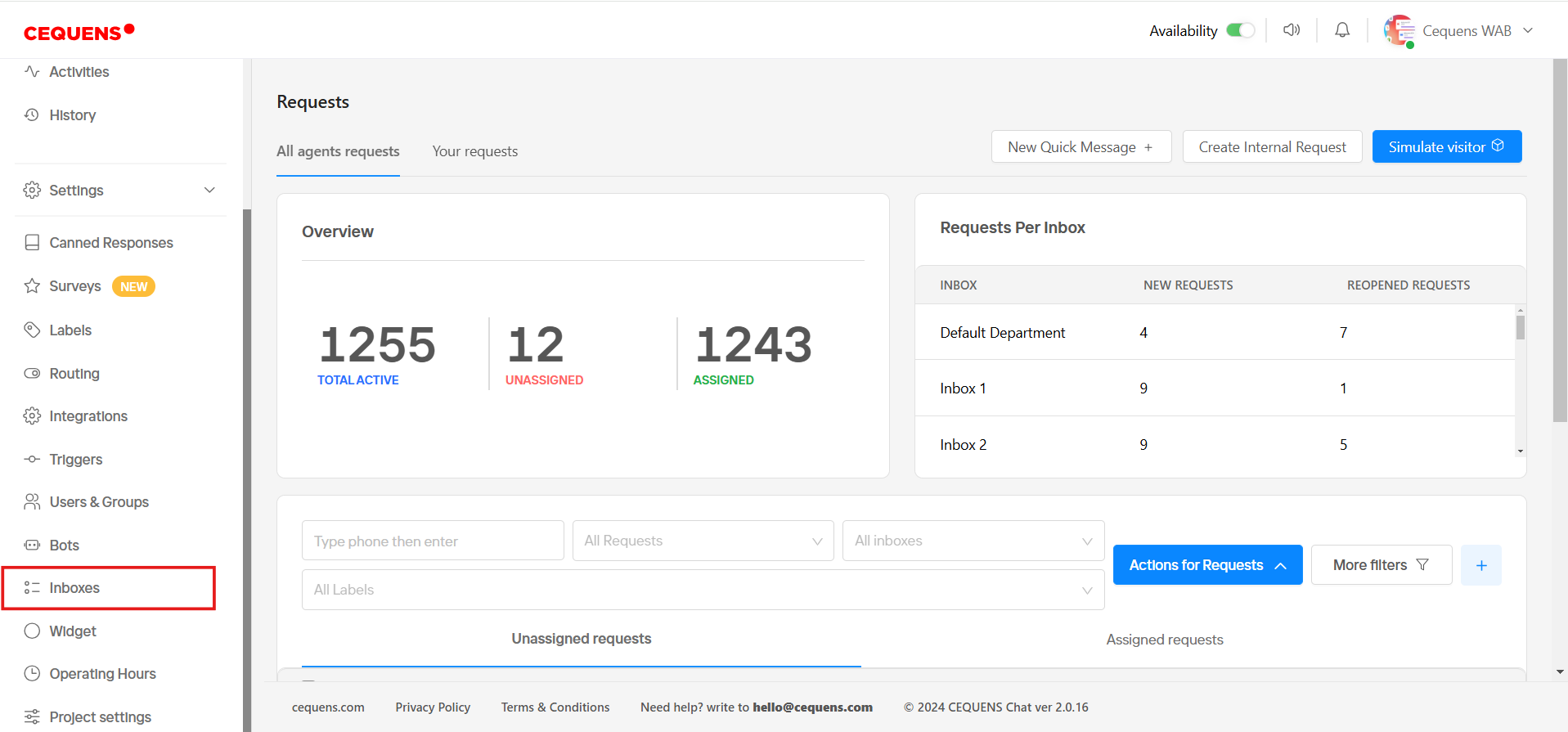Image resolution: width=1568 pixels, height=732 pixels.
Task: Click the INBOX column header
Action: (958, 285)
